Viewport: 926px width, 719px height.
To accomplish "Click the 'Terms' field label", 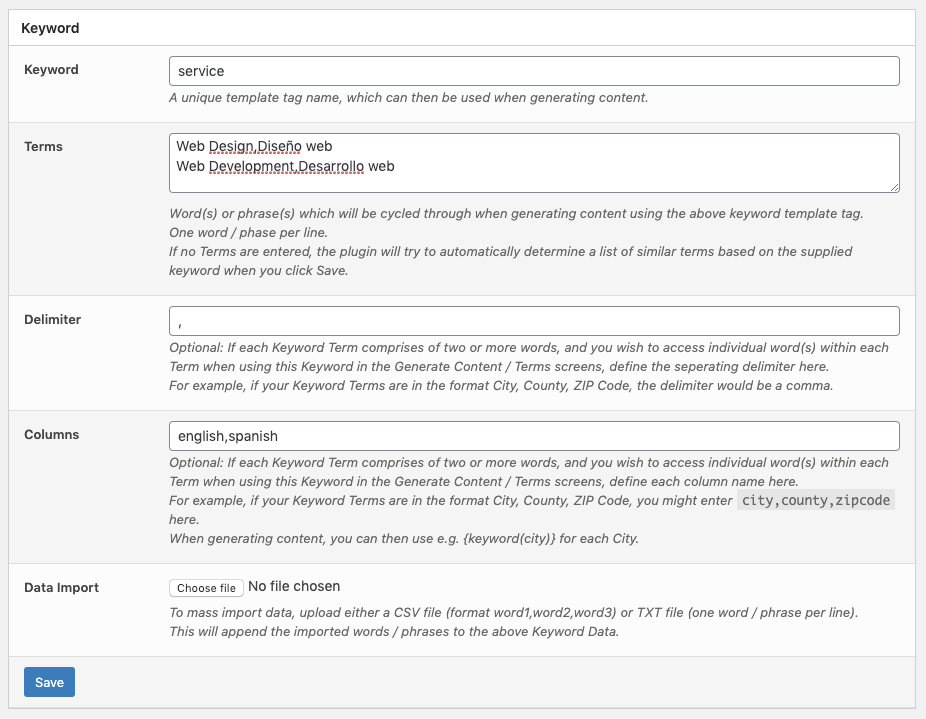I will (43, 147).
